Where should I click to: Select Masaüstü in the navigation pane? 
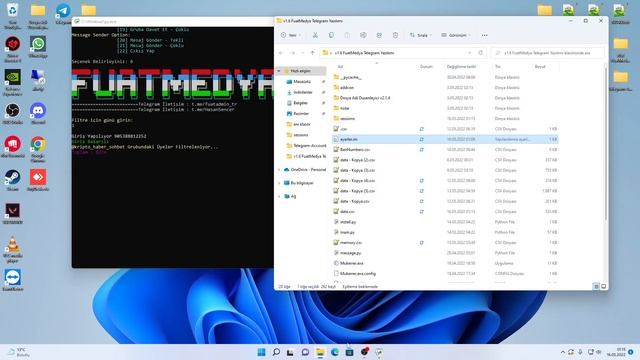click(x=302, y=82)
